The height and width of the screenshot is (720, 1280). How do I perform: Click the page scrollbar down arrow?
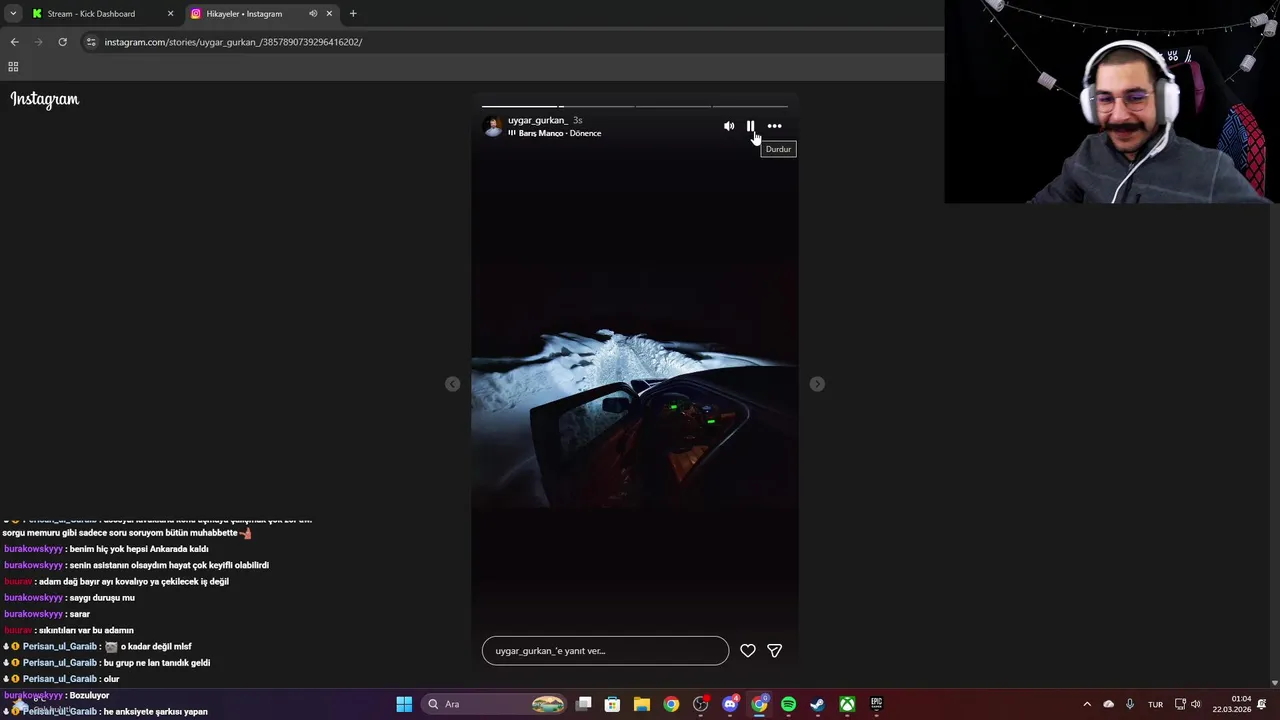click(x=1274, y=683)
